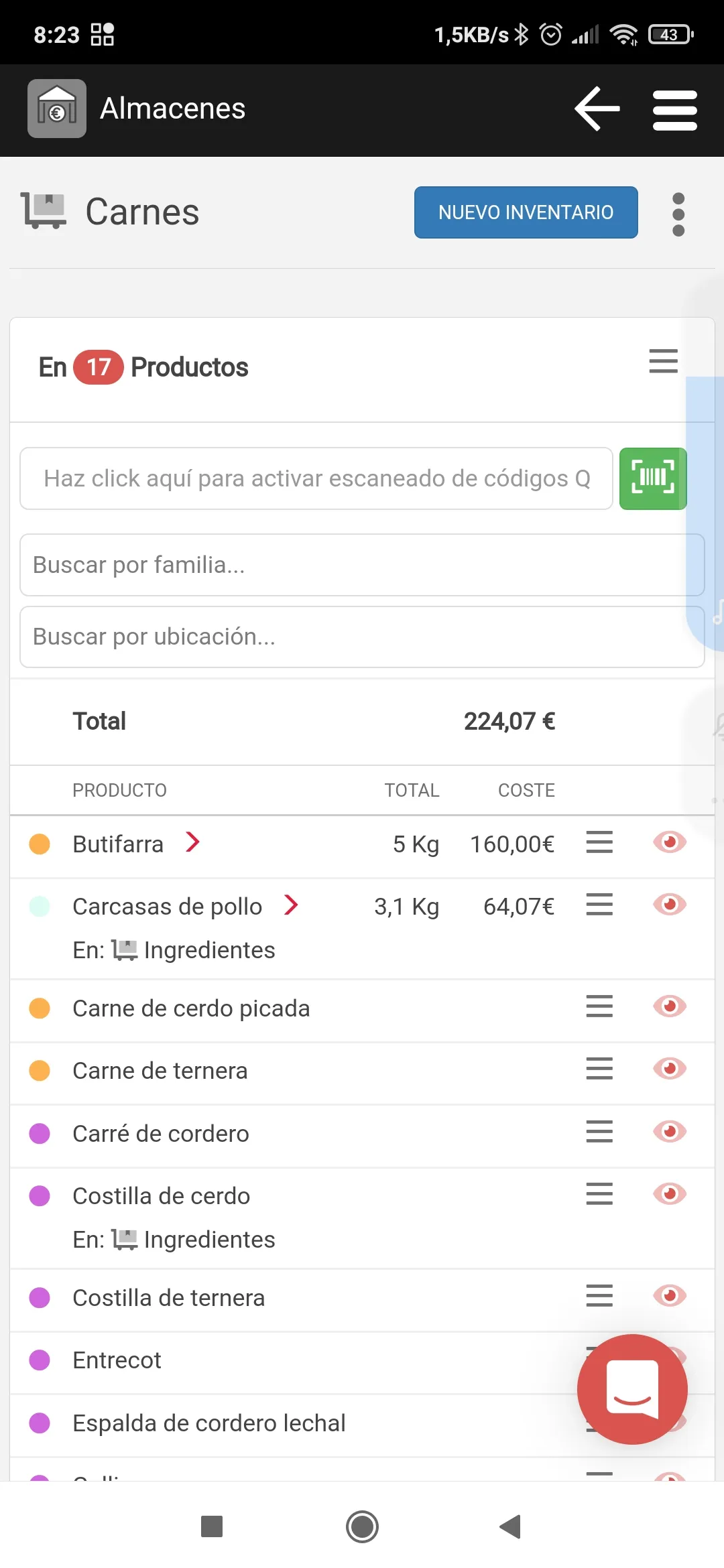Screen dimensions: 724x1568
Task: Tap the battery indicator showing 43
Action: [x=670, y=34]
